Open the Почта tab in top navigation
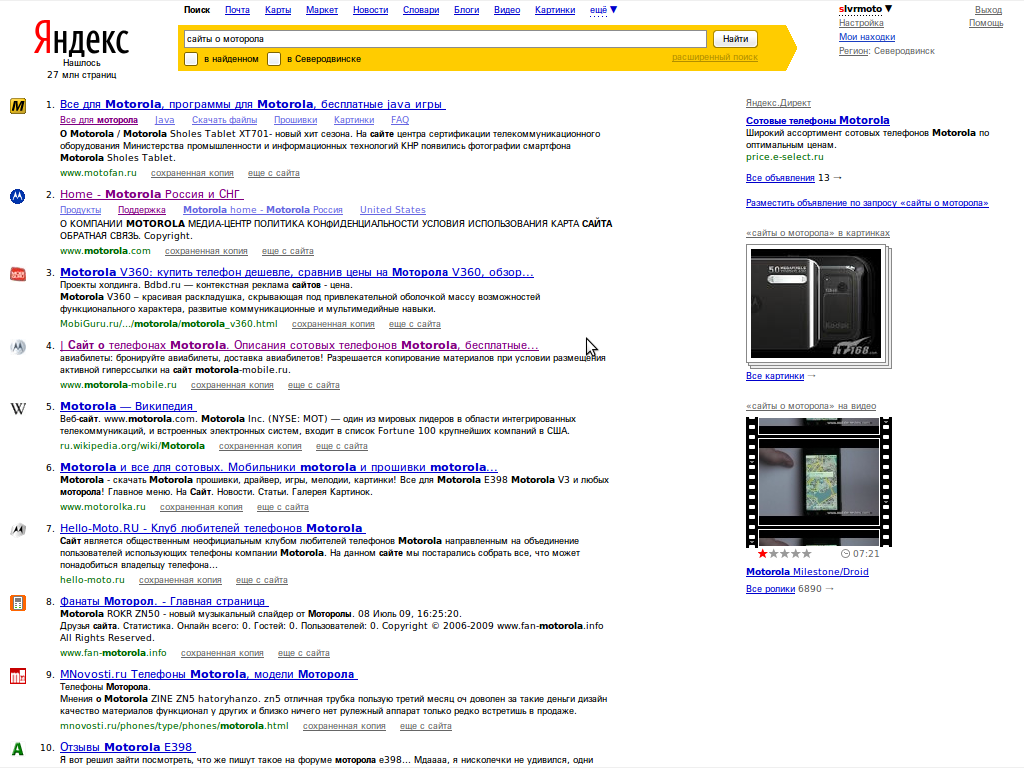 237,10
